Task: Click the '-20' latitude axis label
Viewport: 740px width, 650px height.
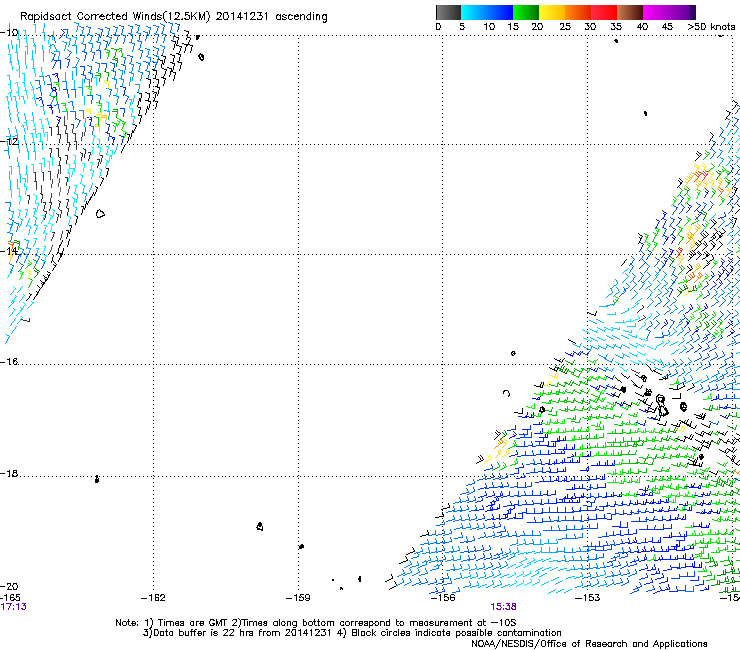Action: 9,586
